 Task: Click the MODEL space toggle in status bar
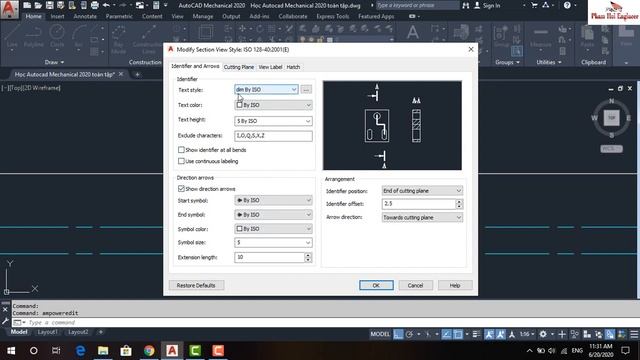click(x=380, y=334)
